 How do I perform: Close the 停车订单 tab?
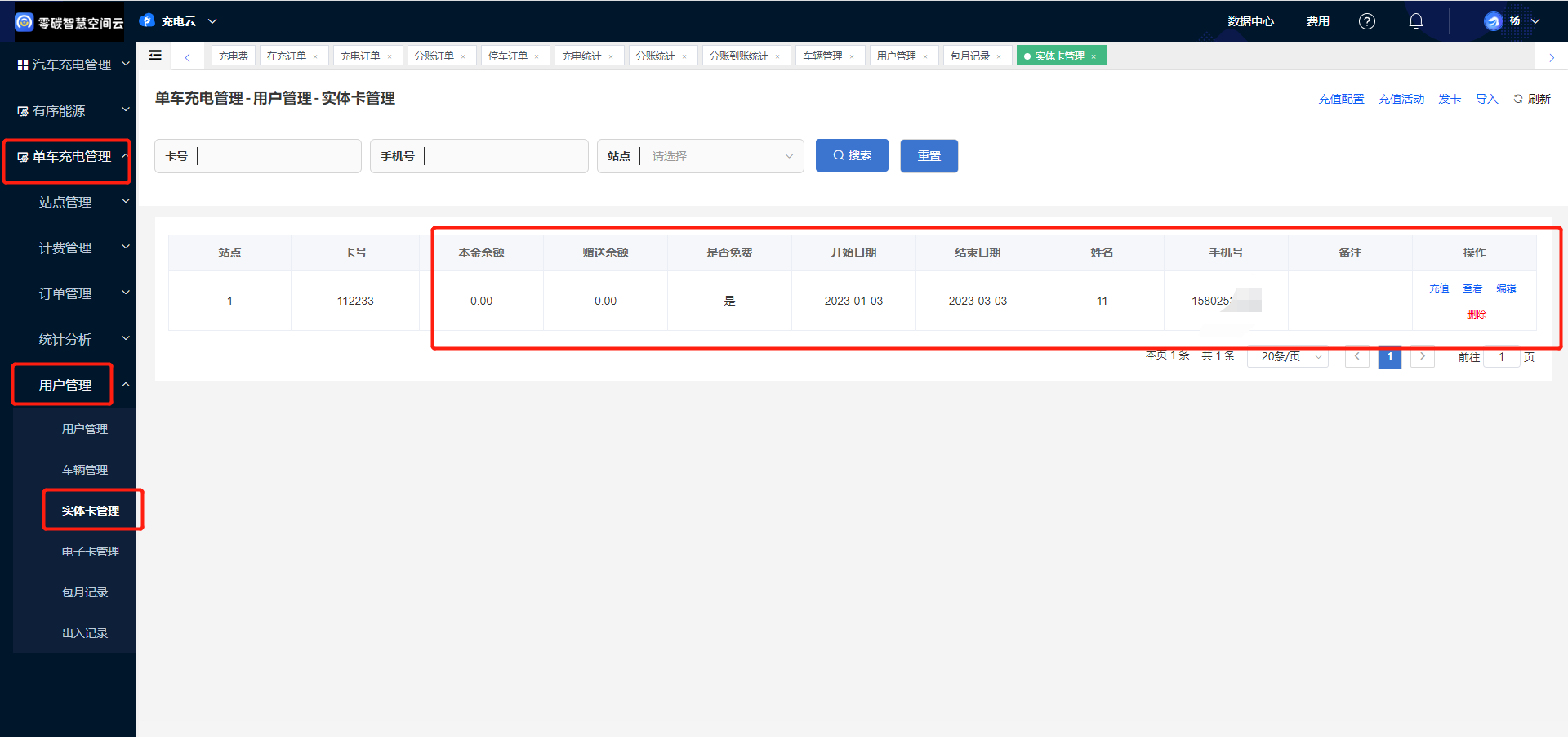[x=537, y=56]
